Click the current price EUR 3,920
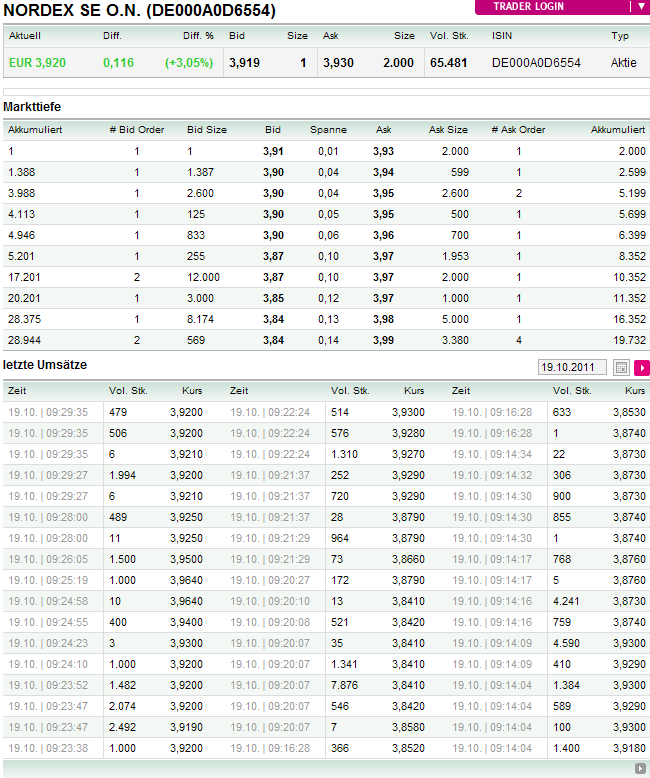Image resolution: width=650 pixels, height=778 pixels. pos(37,63)
